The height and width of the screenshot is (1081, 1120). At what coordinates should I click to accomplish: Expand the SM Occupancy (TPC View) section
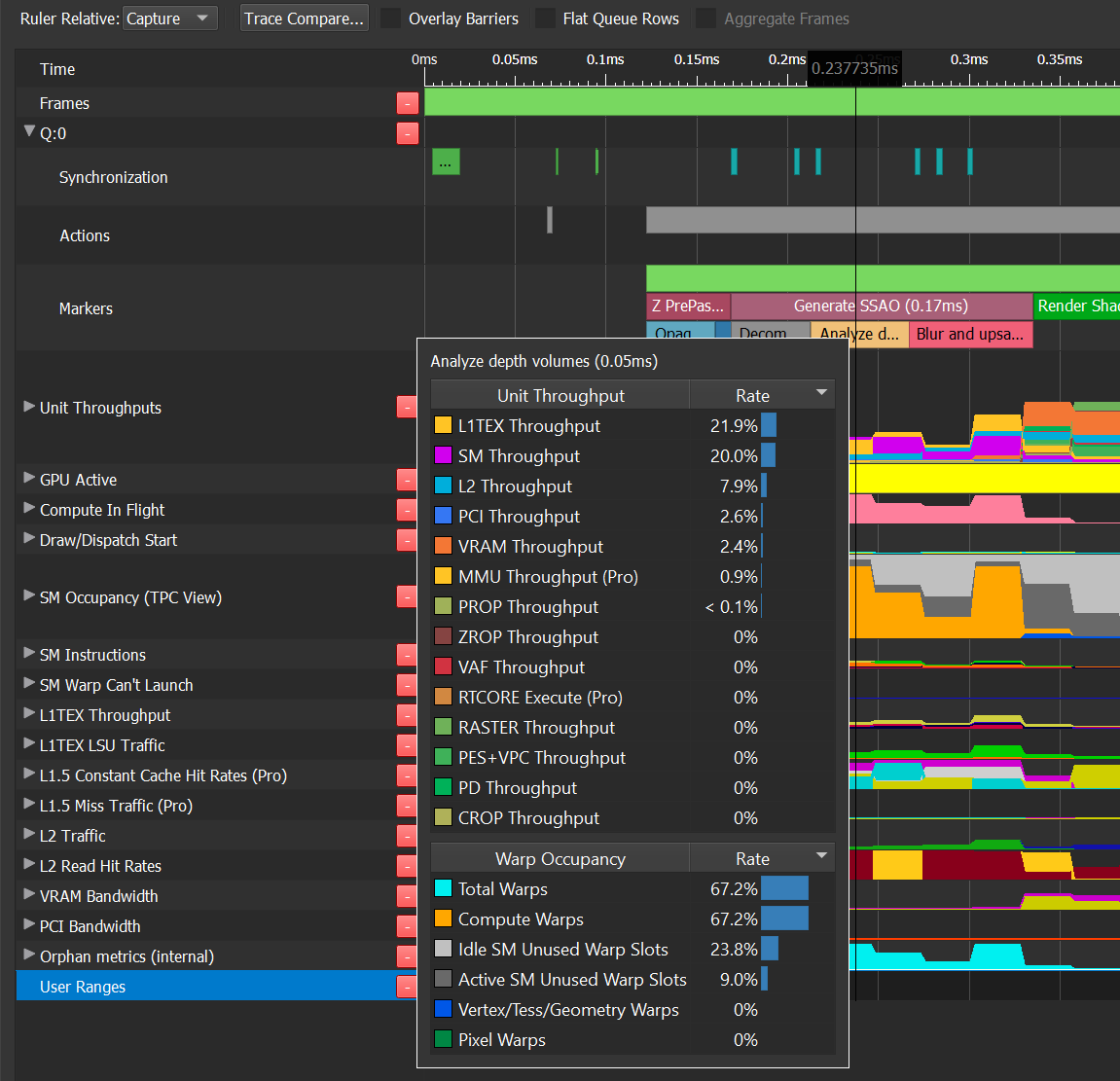(x=29, y=596)
